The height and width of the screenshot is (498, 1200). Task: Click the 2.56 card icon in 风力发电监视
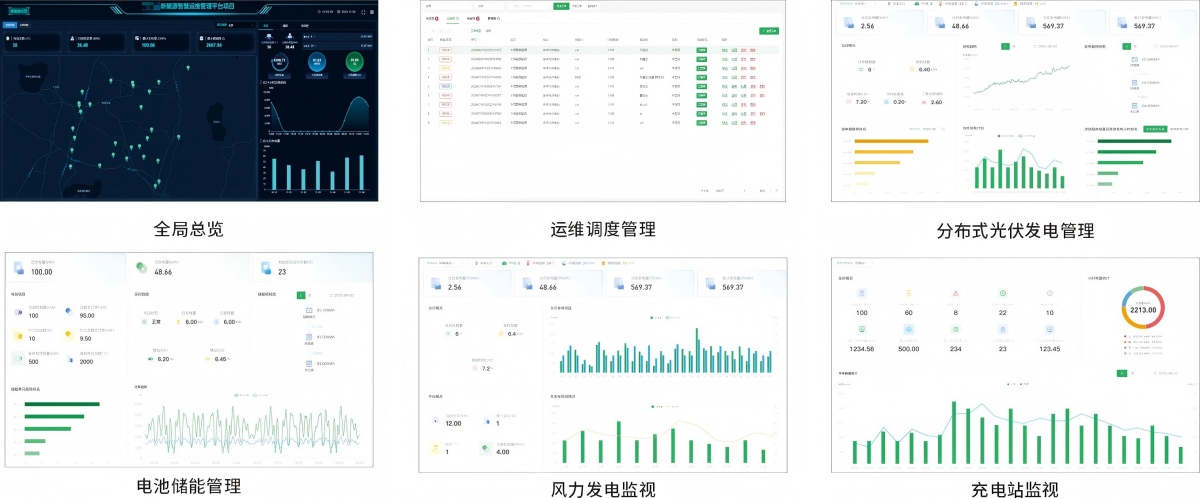(x=435, y=283)
